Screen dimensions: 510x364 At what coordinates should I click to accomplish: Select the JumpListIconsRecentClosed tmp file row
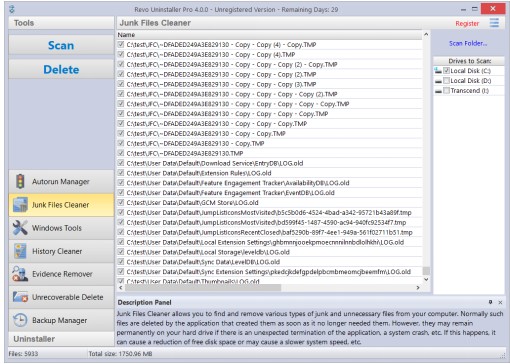269,232
